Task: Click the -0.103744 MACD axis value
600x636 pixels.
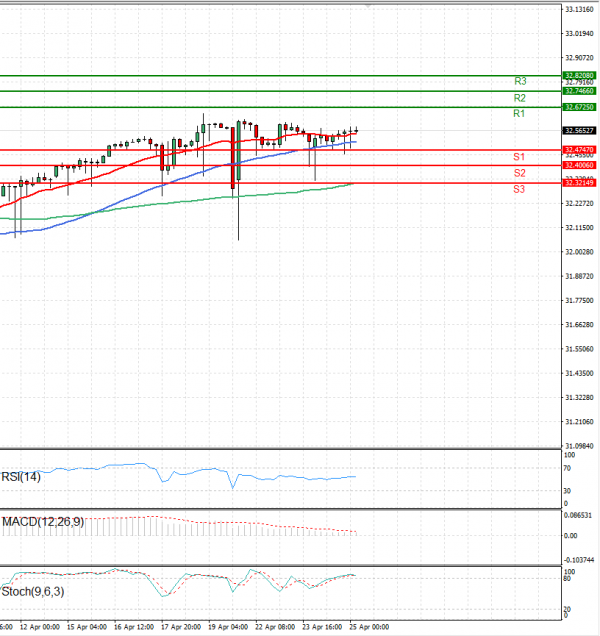Action: pyautogui.click(x=579, y=560)
